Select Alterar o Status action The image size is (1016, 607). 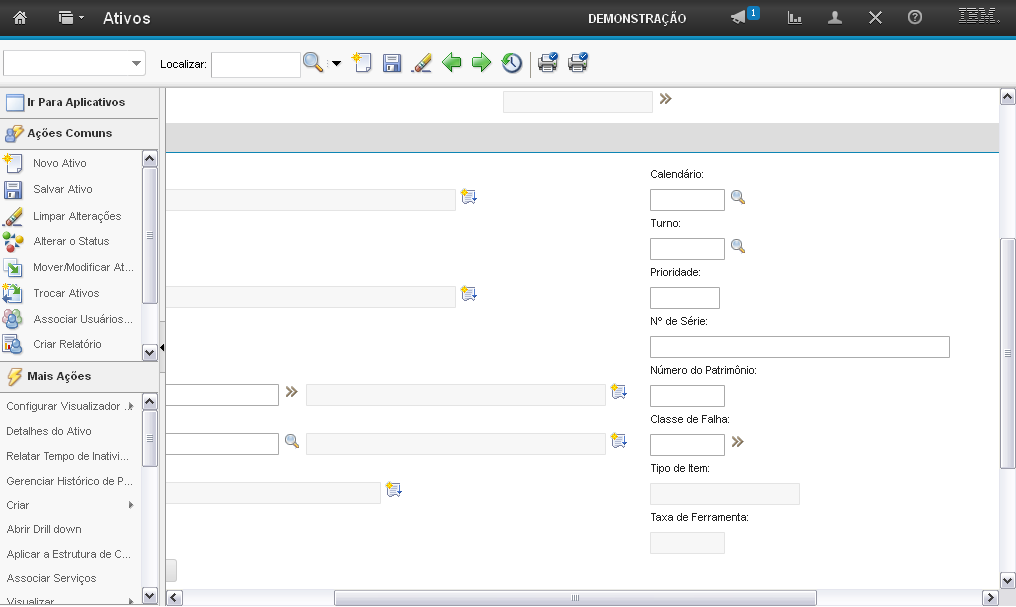pyautogui.click(x=71, y=241)
